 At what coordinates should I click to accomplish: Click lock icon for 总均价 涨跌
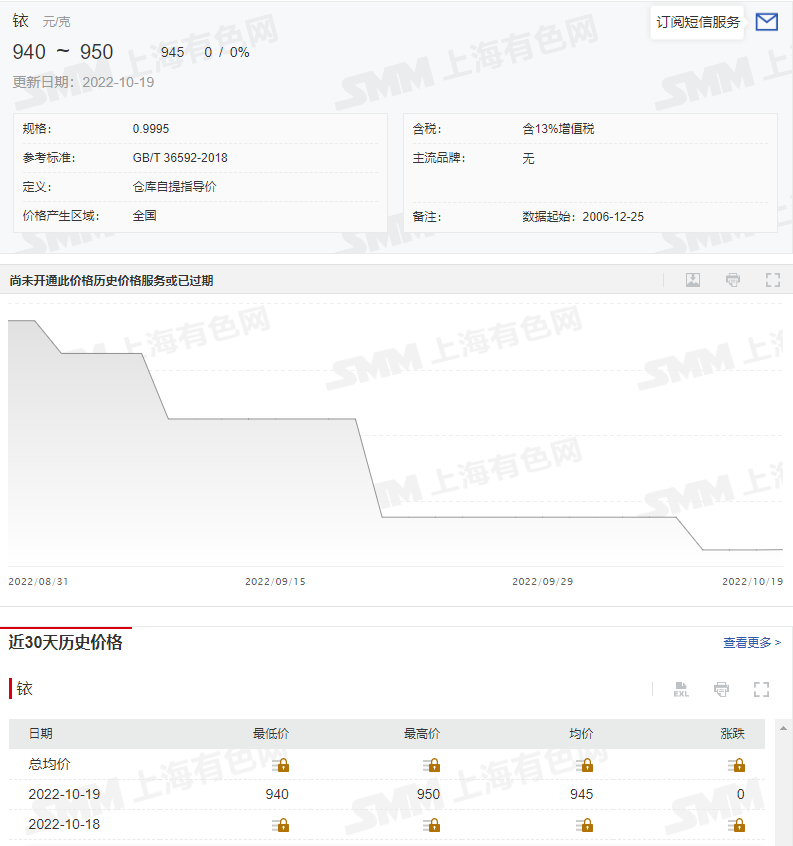pyautogui.click(x=737, y=765)
